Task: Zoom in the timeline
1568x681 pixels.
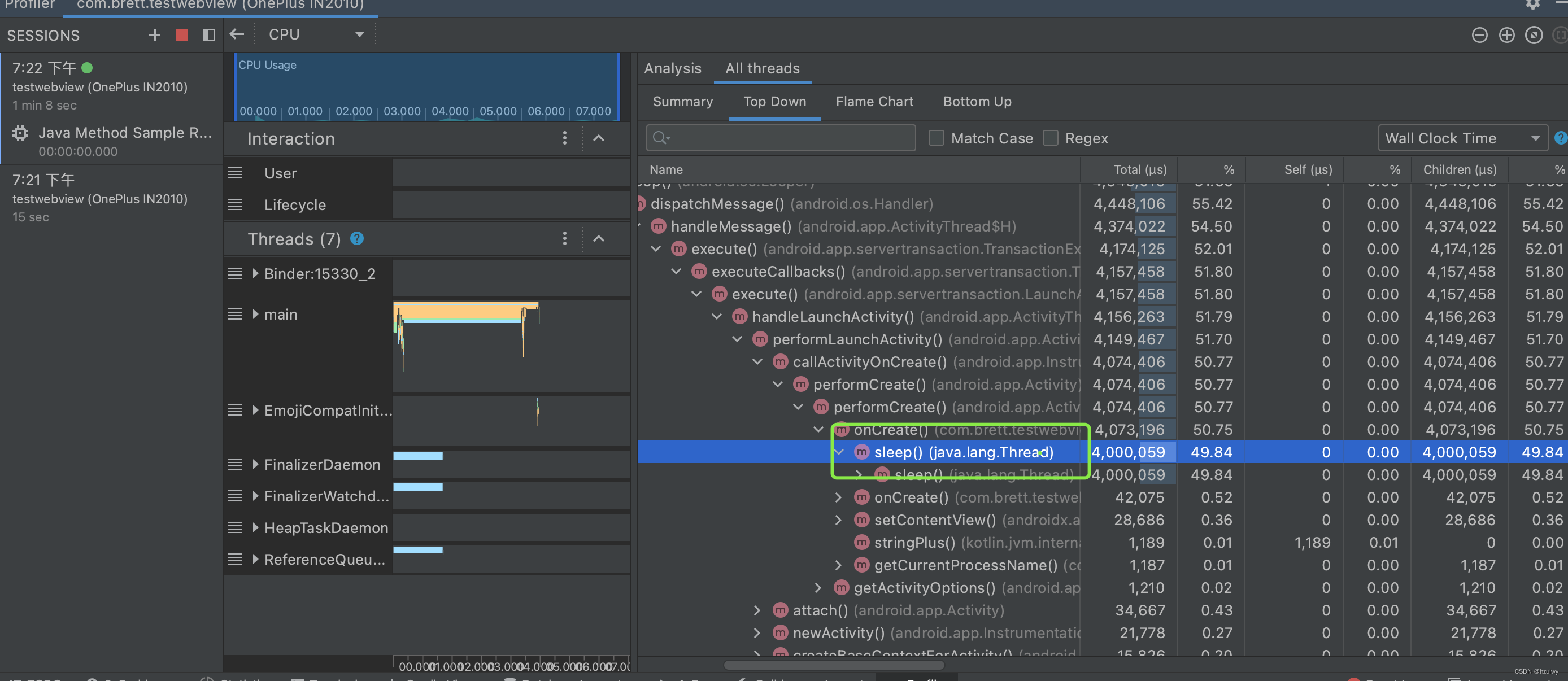Action: coord(1506,36)
